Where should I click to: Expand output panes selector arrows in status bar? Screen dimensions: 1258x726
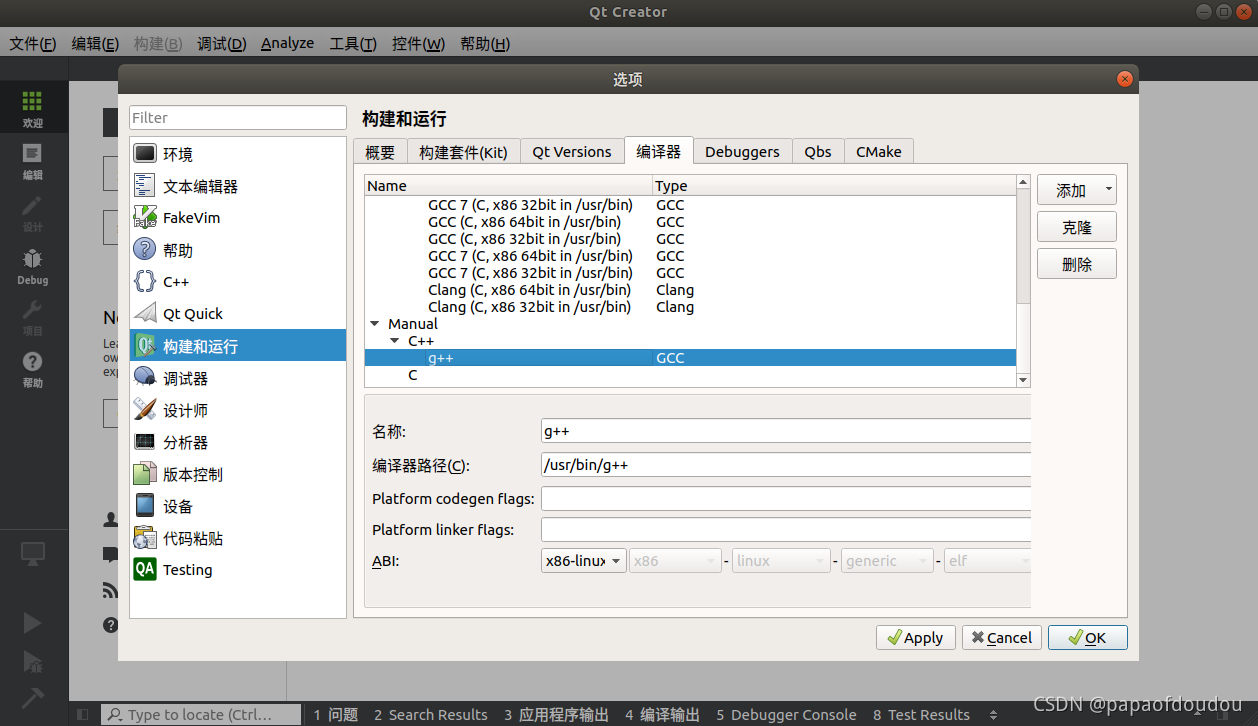click(x=993, y=715)
